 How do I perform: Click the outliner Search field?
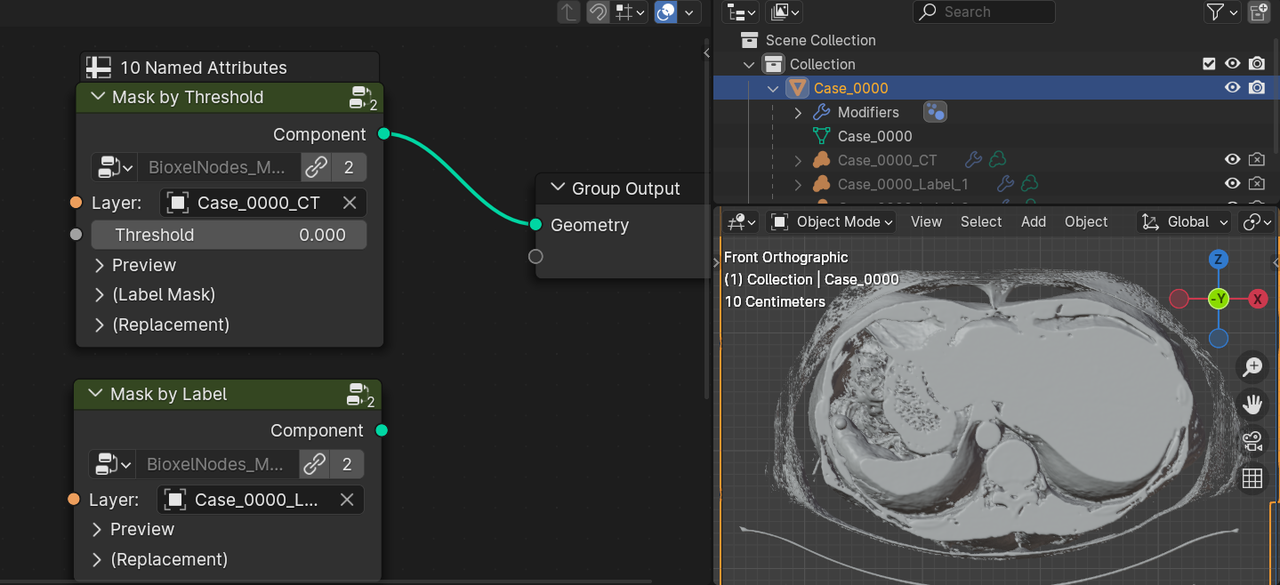click(x=984, y=12)
